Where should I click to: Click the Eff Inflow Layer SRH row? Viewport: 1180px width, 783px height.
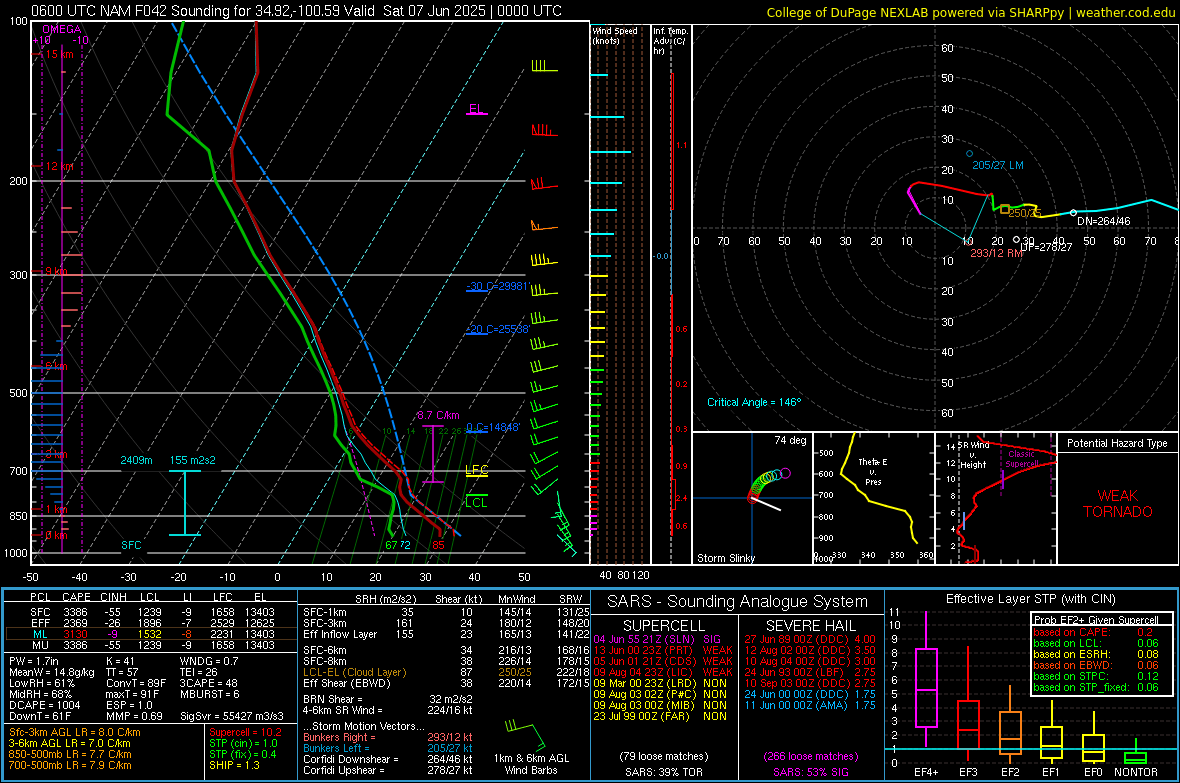pyautogui.click(x=446, y=634)
